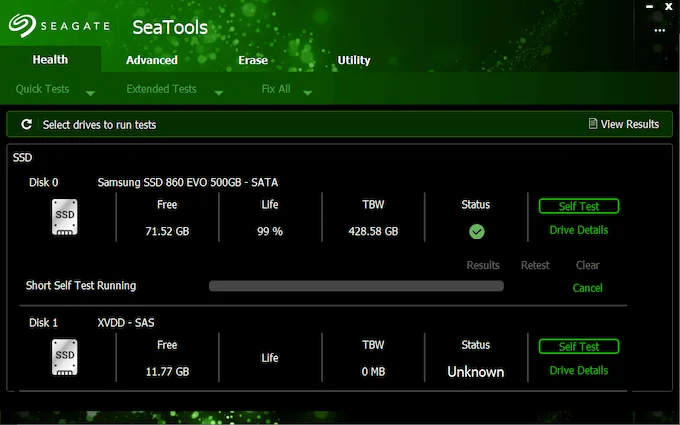Select the Disk 1 label
This screenshot has height=425, width=680.
43,323
